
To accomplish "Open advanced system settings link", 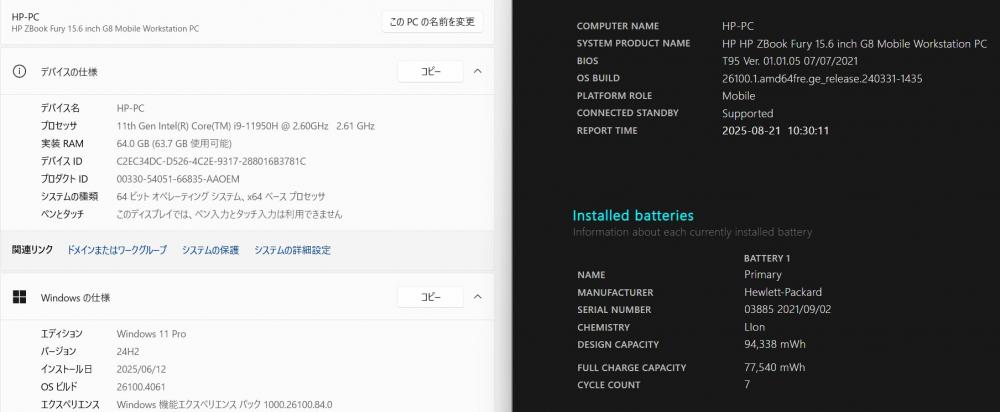I will (292, 250).
